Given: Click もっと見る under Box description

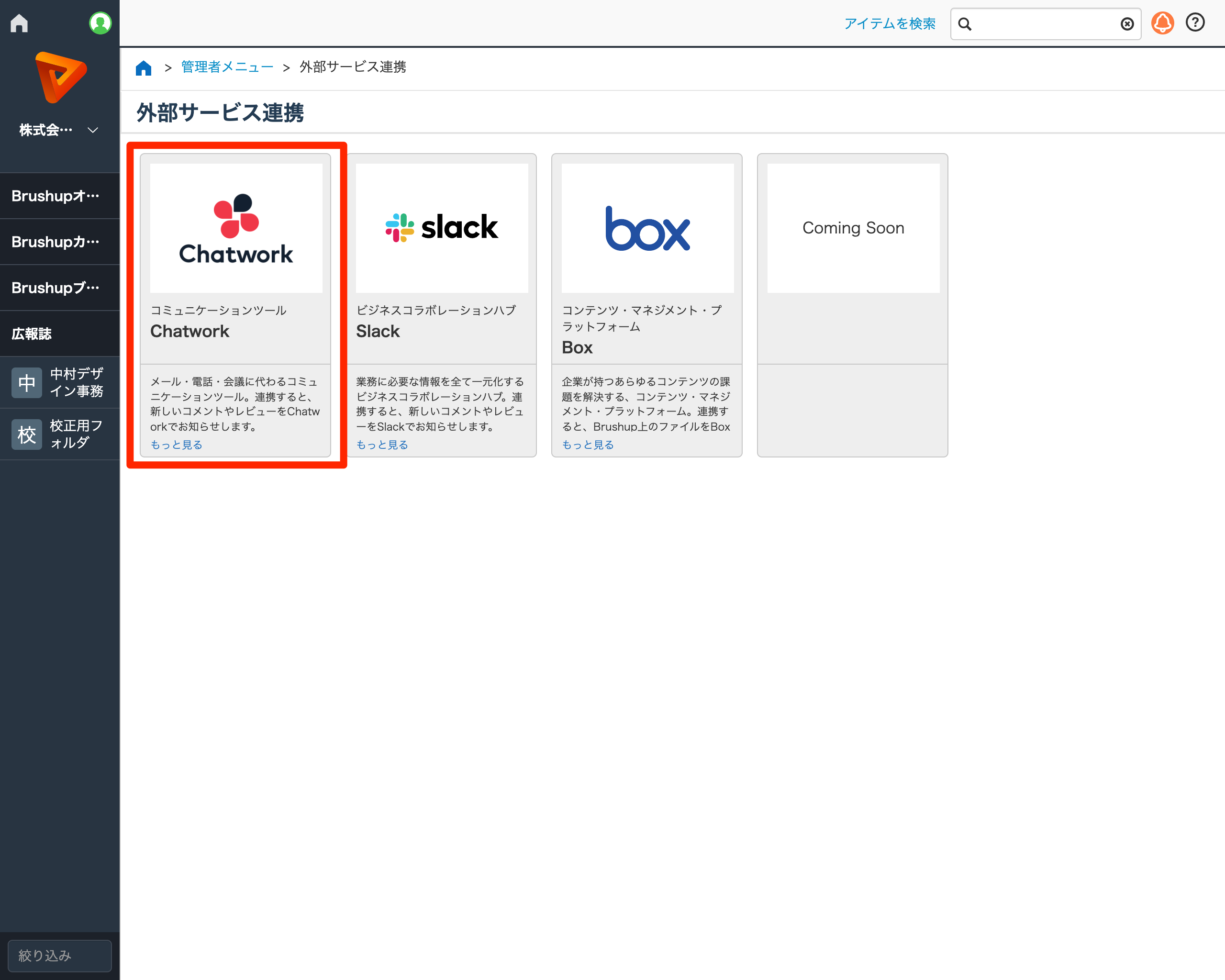Looking at the screenshot, I should tap(588, 445).
